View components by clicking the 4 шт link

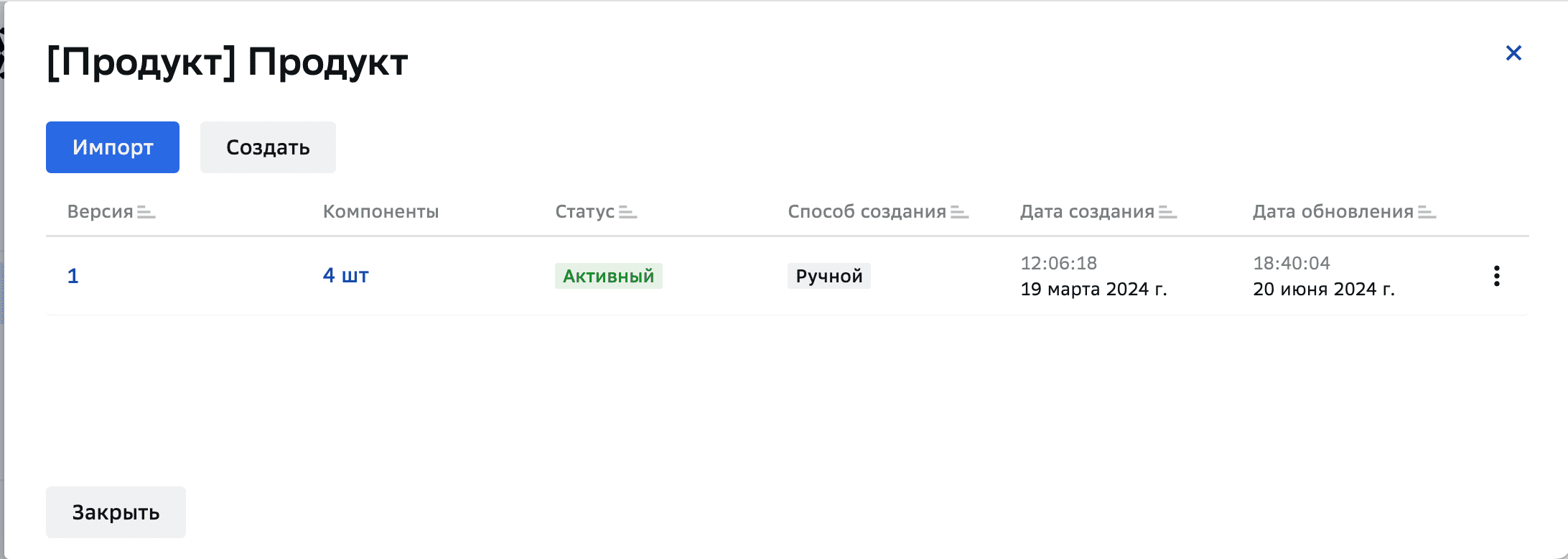coord(346,275)
